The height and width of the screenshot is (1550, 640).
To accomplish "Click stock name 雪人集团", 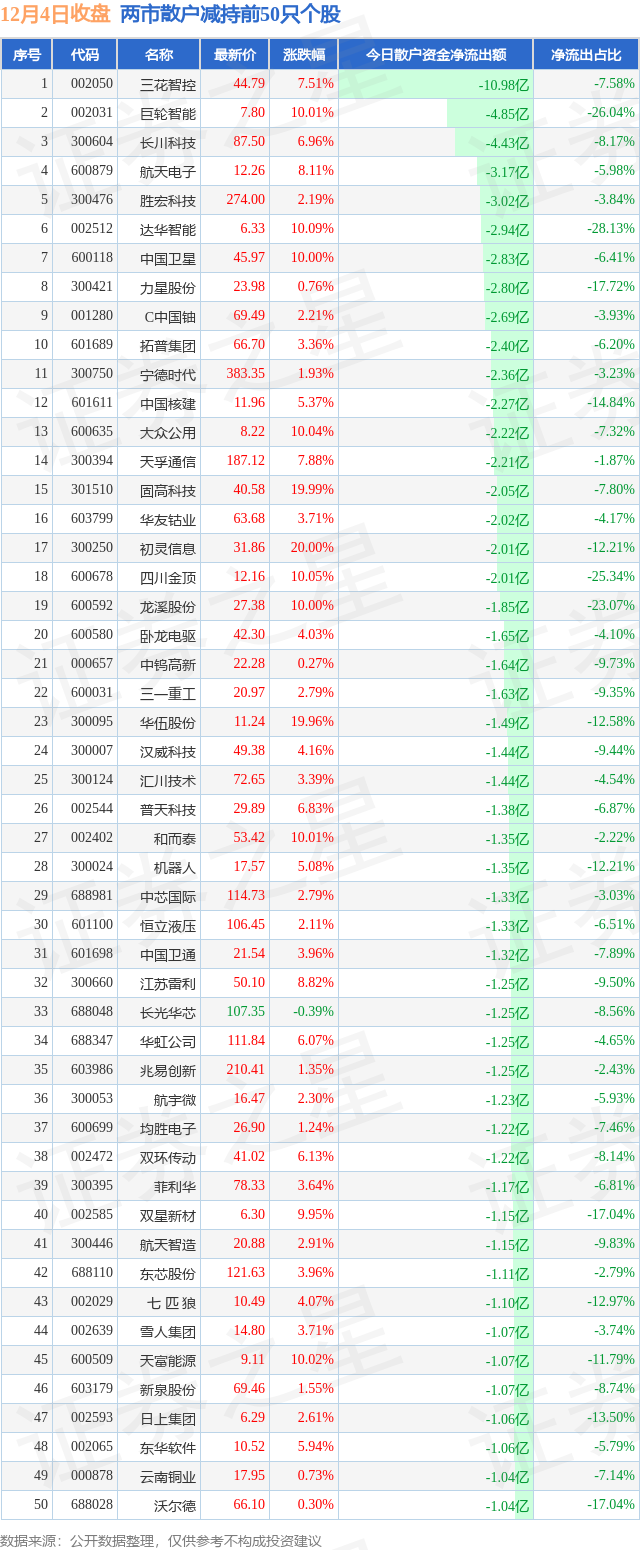I will coord(168,1331).
